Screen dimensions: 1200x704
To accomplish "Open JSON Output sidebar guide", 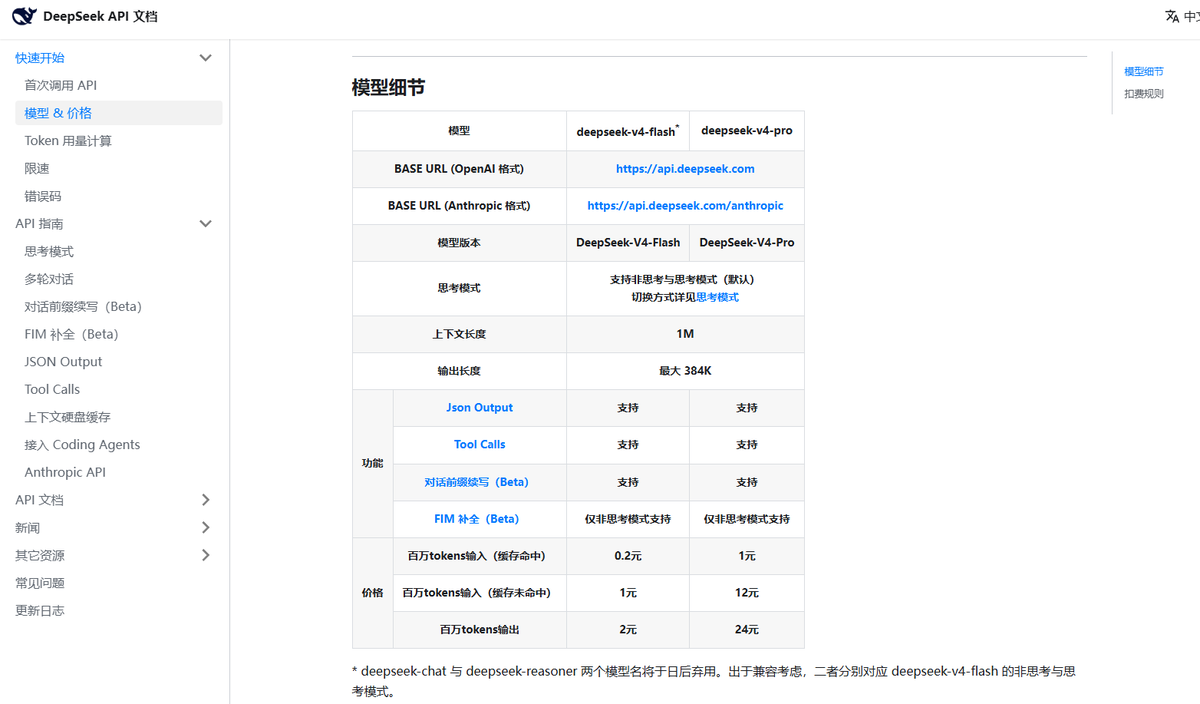I will tap(63, 362).
